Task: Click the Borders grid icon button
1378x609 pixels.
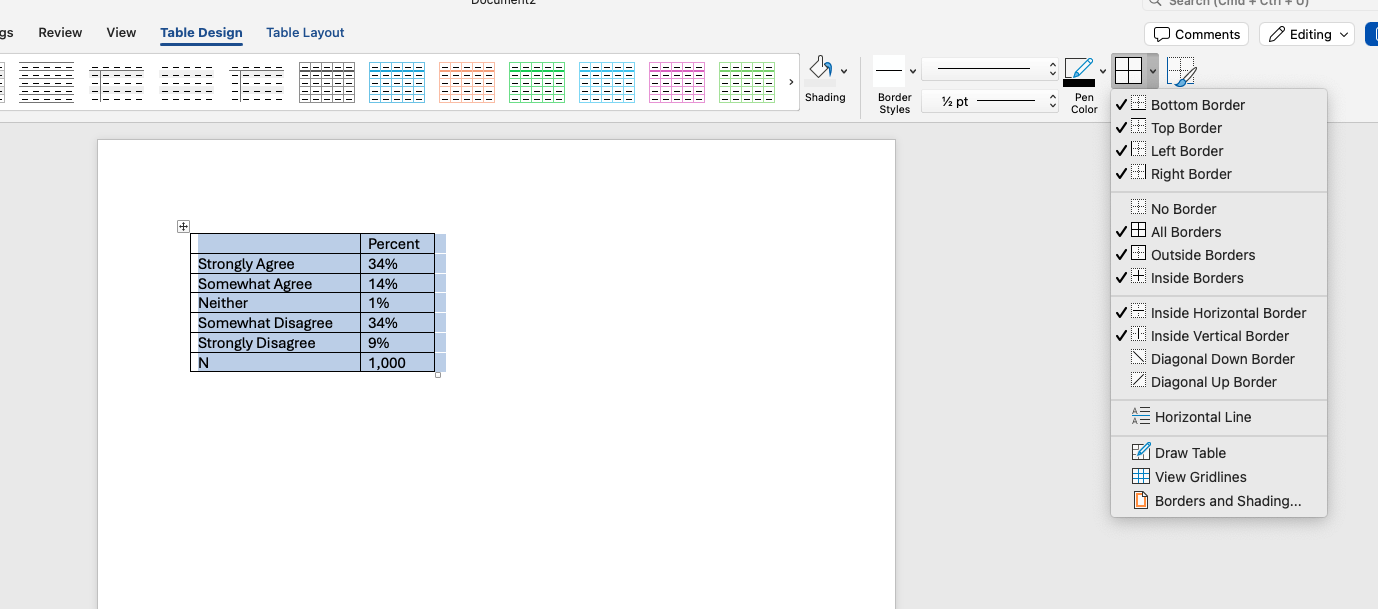Action: pos(1128,71)
